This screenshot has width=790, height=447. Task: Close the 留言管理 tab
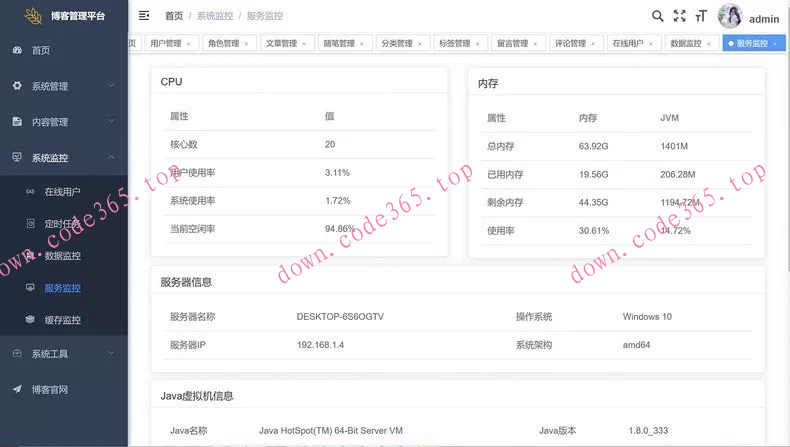pos(535,44)
